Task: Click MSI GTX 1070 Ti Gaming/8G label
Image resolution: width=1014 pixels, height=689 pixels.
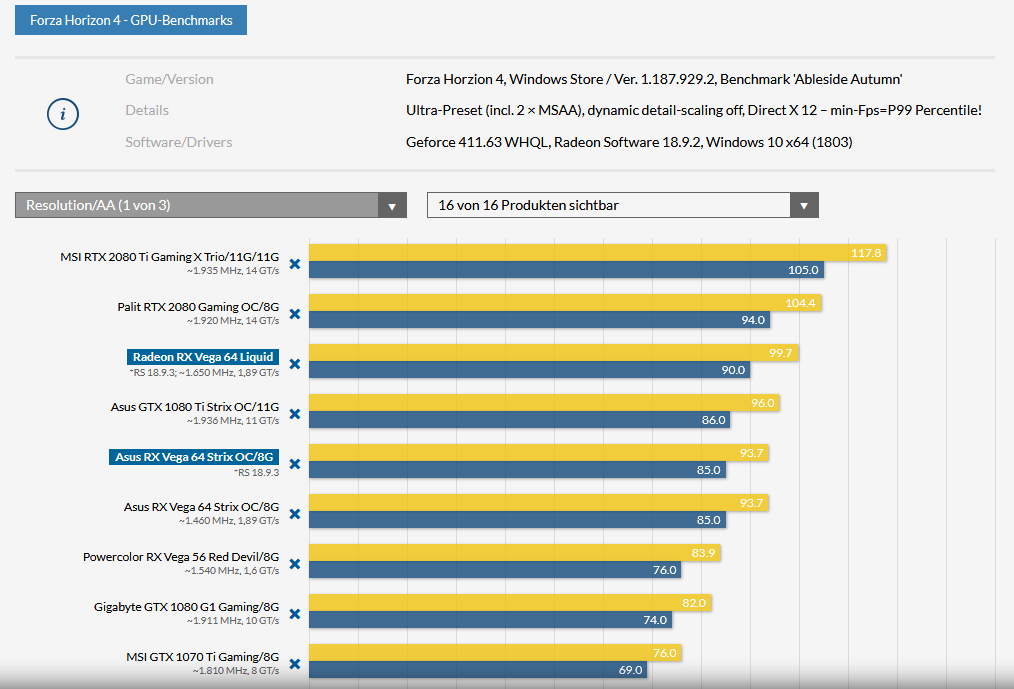Action: (202, 657)
